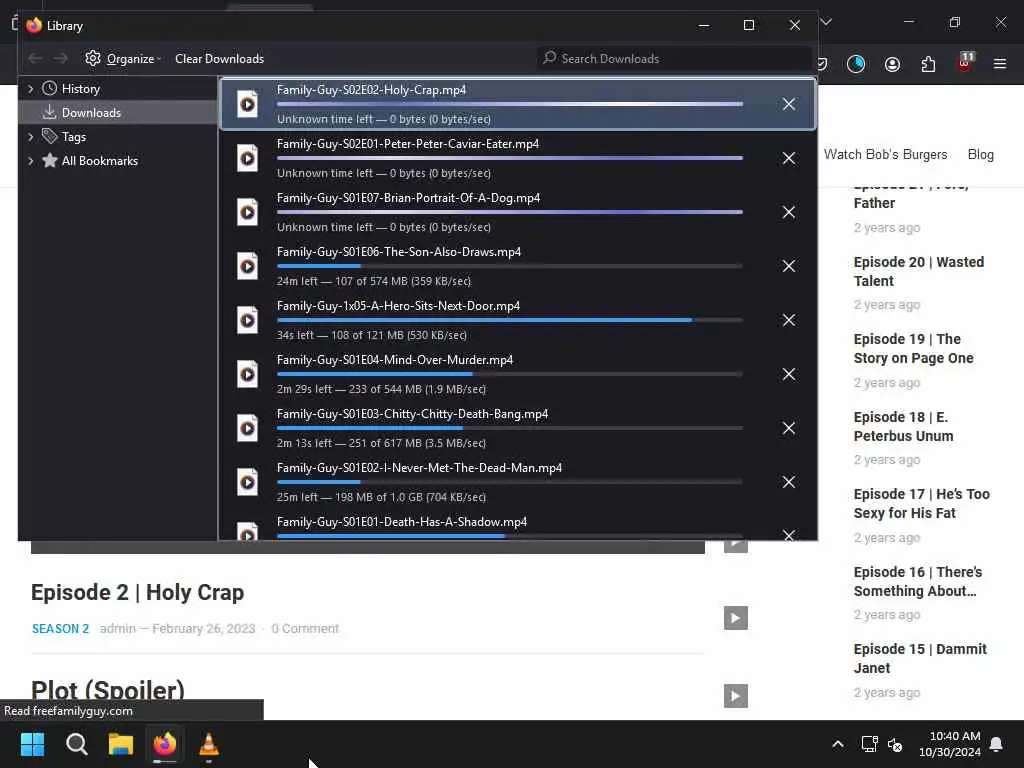Select All Bookmarks in the sidebar
The width and height of the screenshot is (1024, 768).
click(x=100, y=161)
